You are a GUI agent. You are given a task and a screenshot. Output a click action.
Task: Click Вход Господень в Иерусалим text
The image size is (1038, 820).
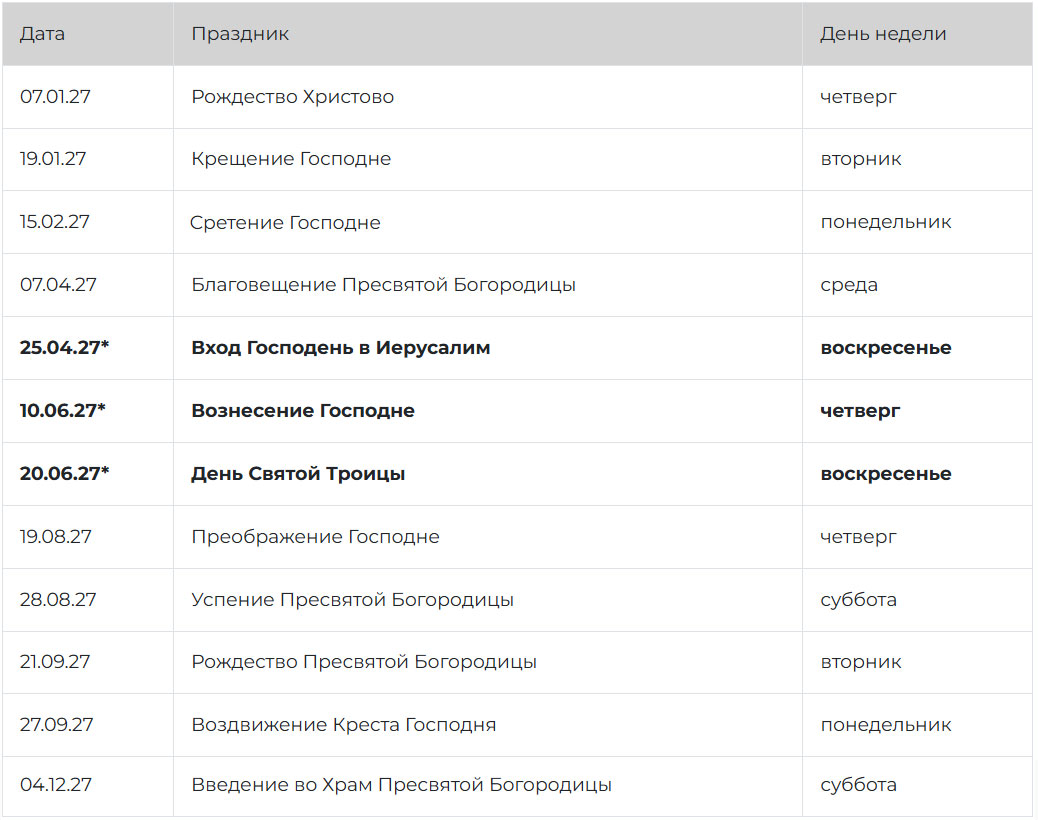point(341,347)
